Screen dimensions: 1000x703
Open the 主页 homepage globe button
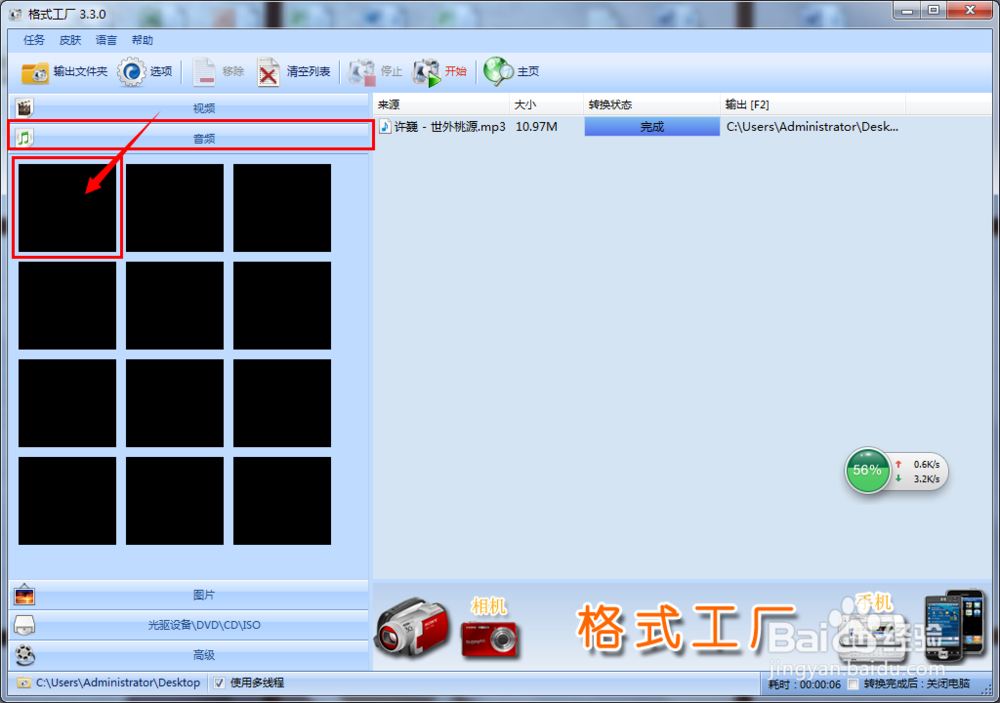(511, 72)
